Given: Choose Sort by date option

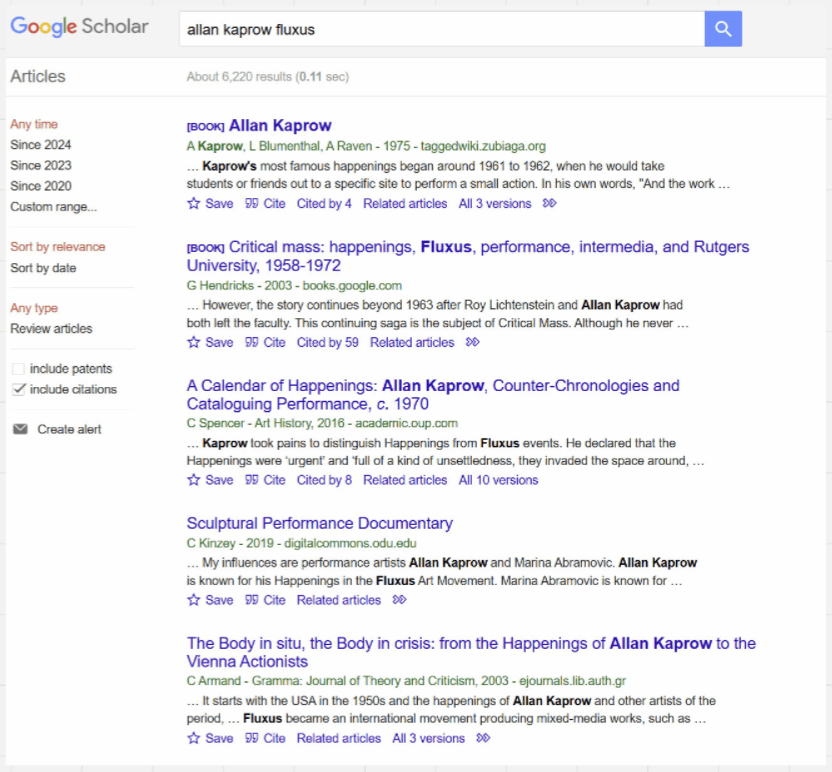Looking at the screenshot, I should coord(43,268).
